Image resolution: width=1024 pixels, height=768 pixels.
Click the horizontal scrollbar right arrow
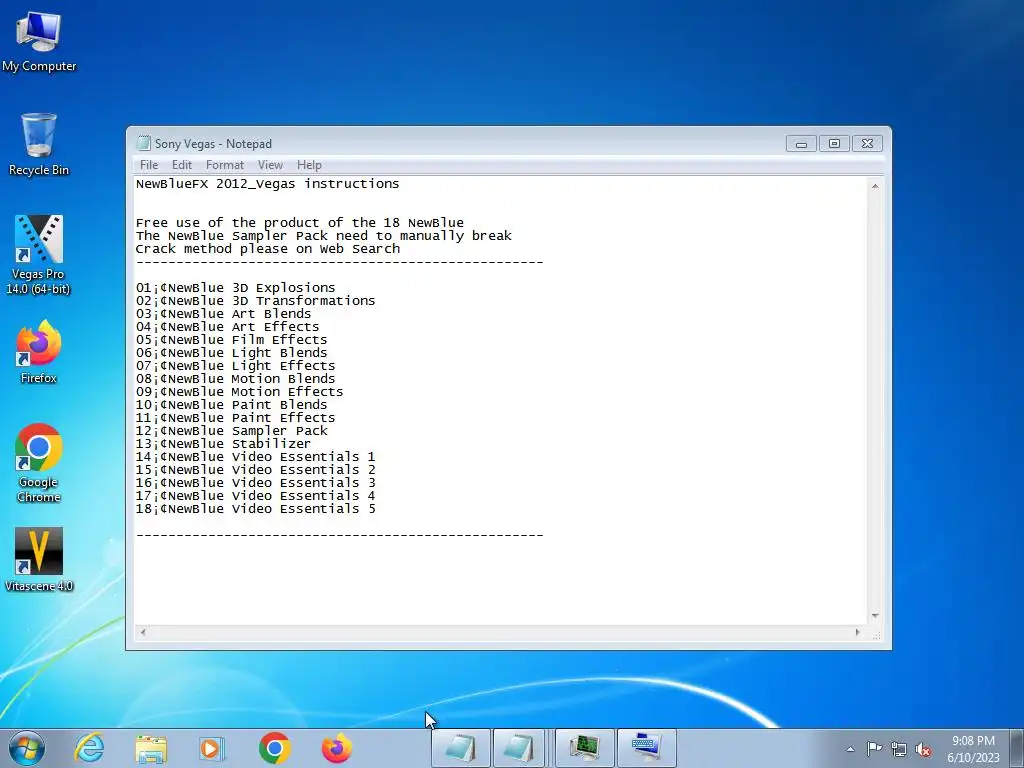point(857,632)
